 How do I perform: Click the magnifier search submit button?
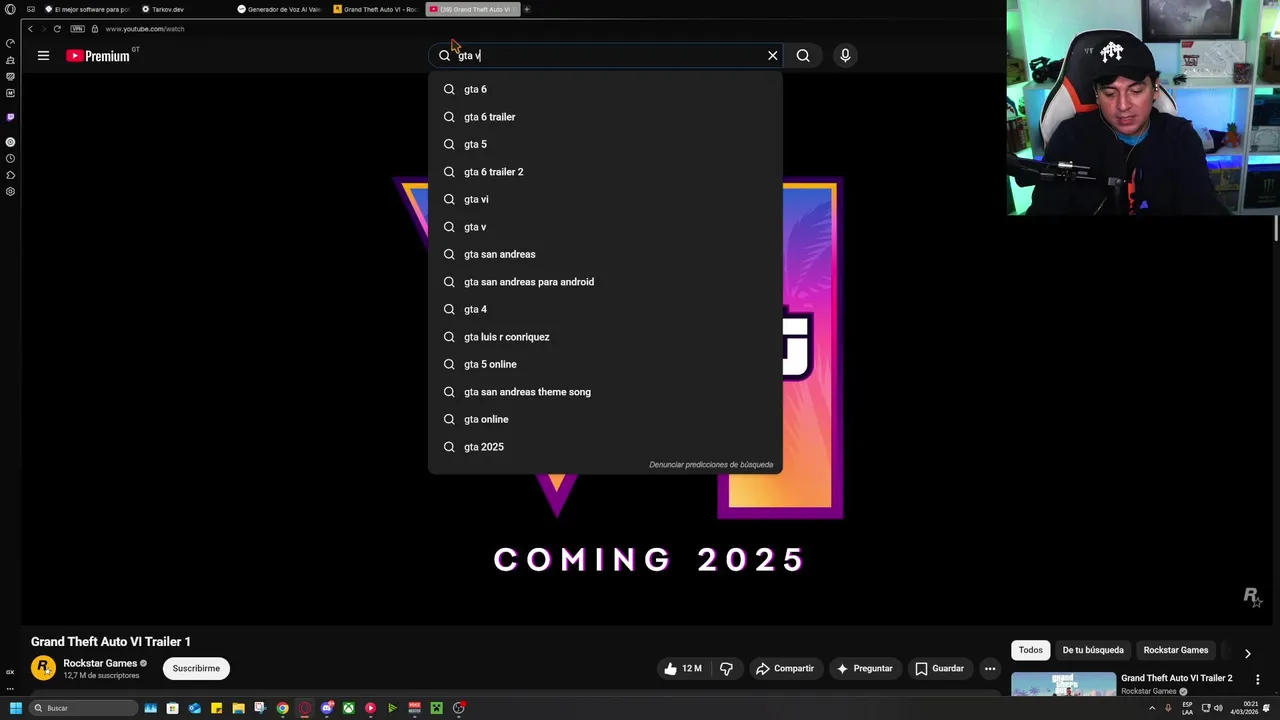803,56
